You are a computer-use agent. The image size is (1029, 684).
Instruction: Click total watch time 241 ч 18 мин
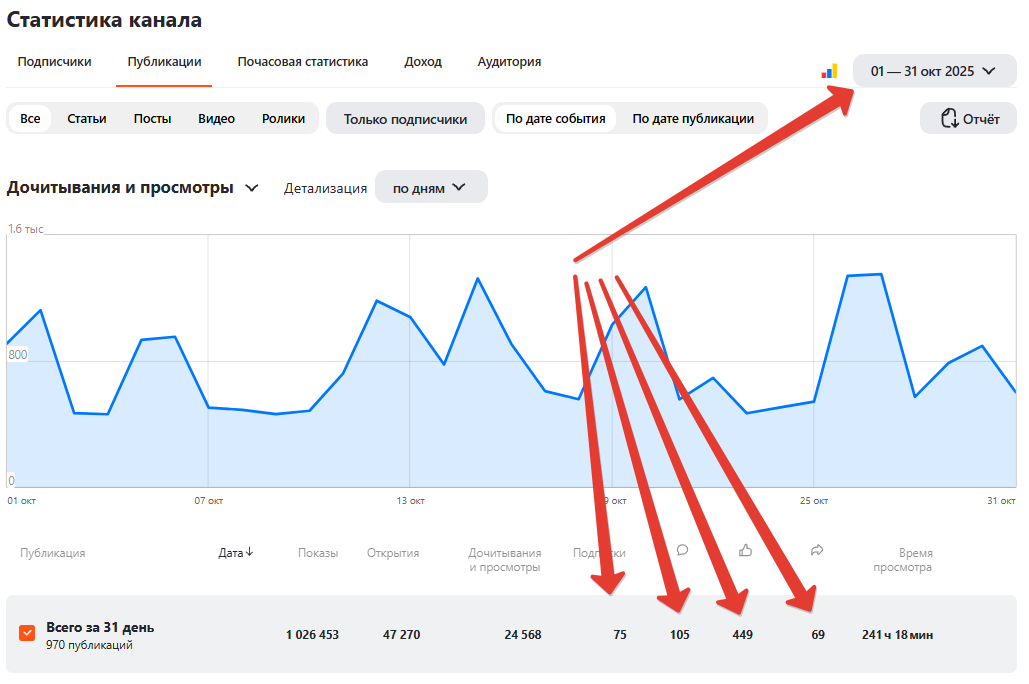point(897,635)
